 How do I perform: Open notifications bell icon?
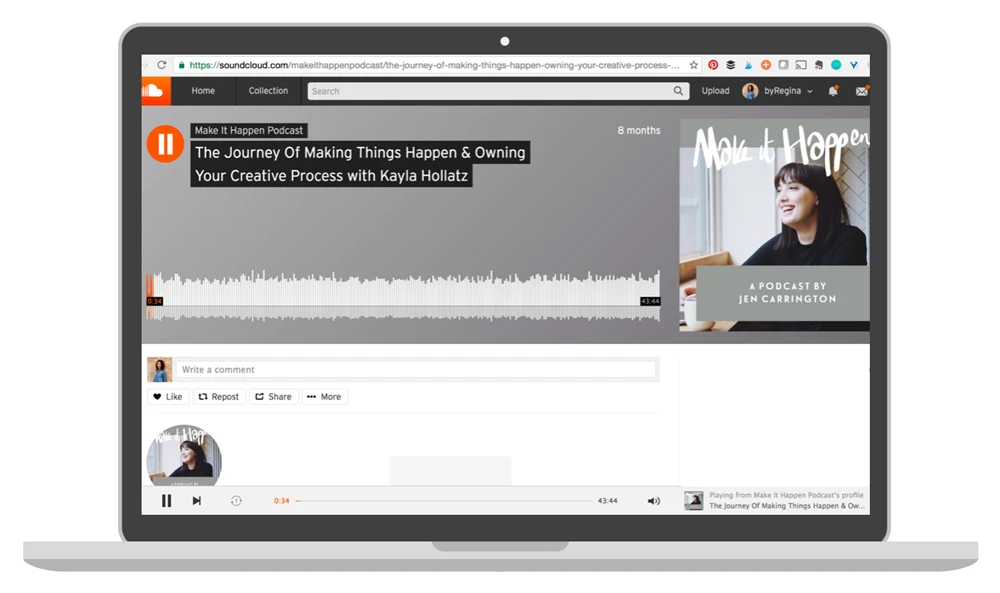(x=833, y=91)
